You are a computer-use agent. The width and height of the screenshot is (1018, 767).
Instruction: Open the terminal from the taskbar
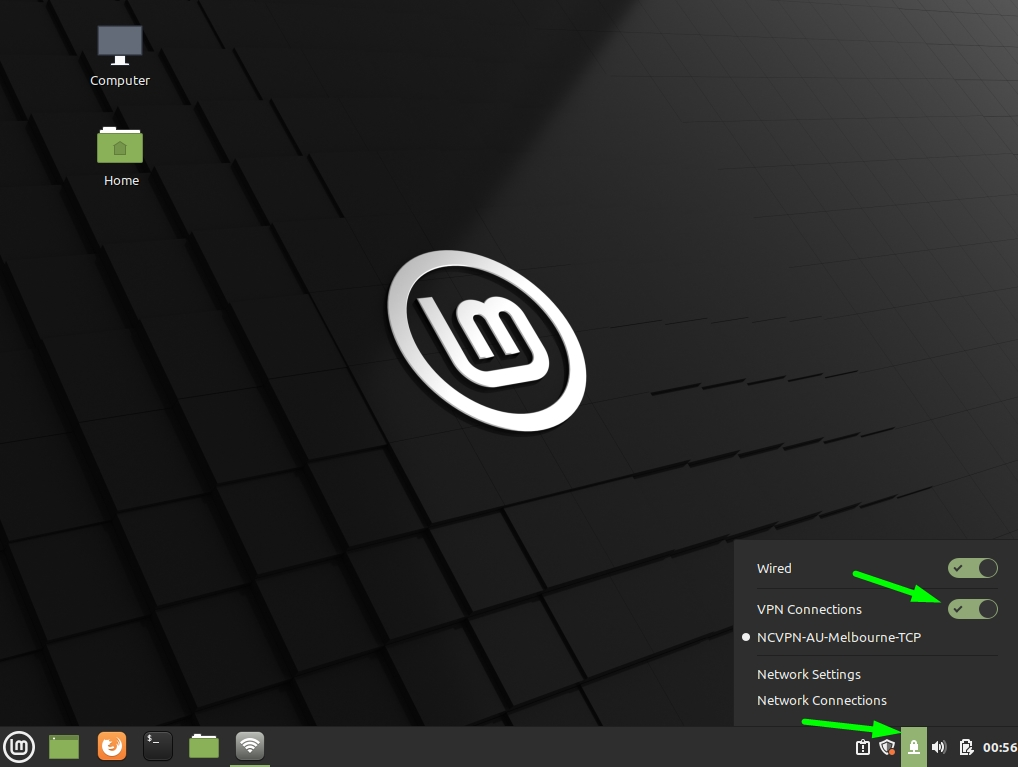[158, 746]
